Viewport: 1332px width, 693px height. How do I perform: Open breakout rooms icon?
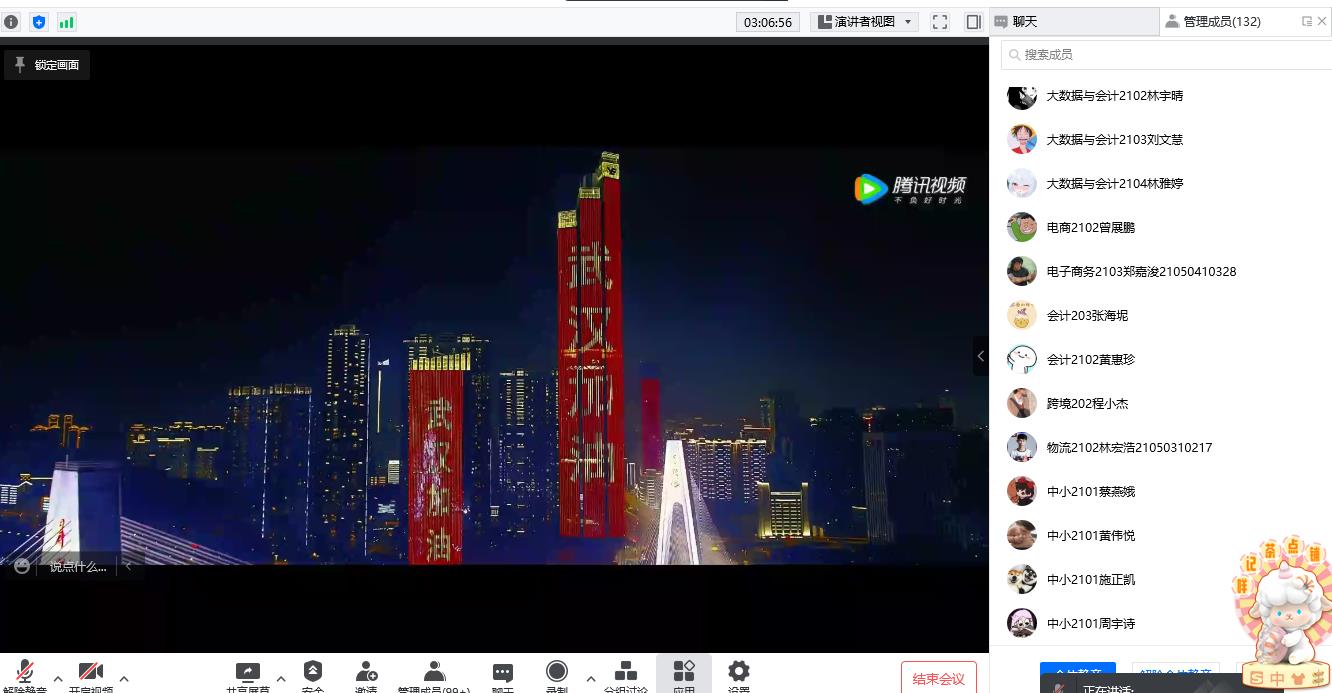coord(626,672)
